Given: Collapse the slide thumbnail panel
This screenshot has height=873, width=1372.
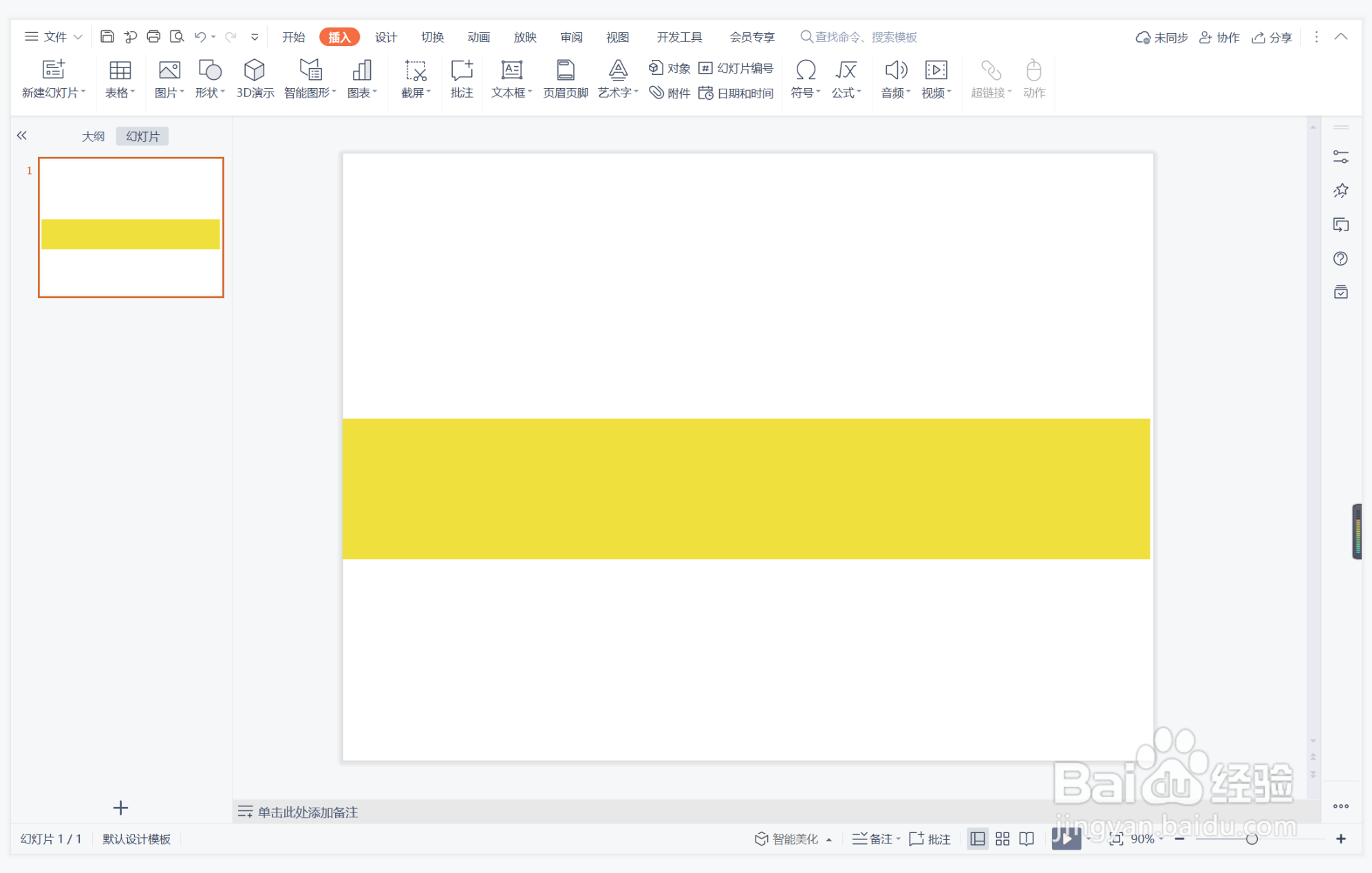Looking at the screenshot, I should click(22, 136).
